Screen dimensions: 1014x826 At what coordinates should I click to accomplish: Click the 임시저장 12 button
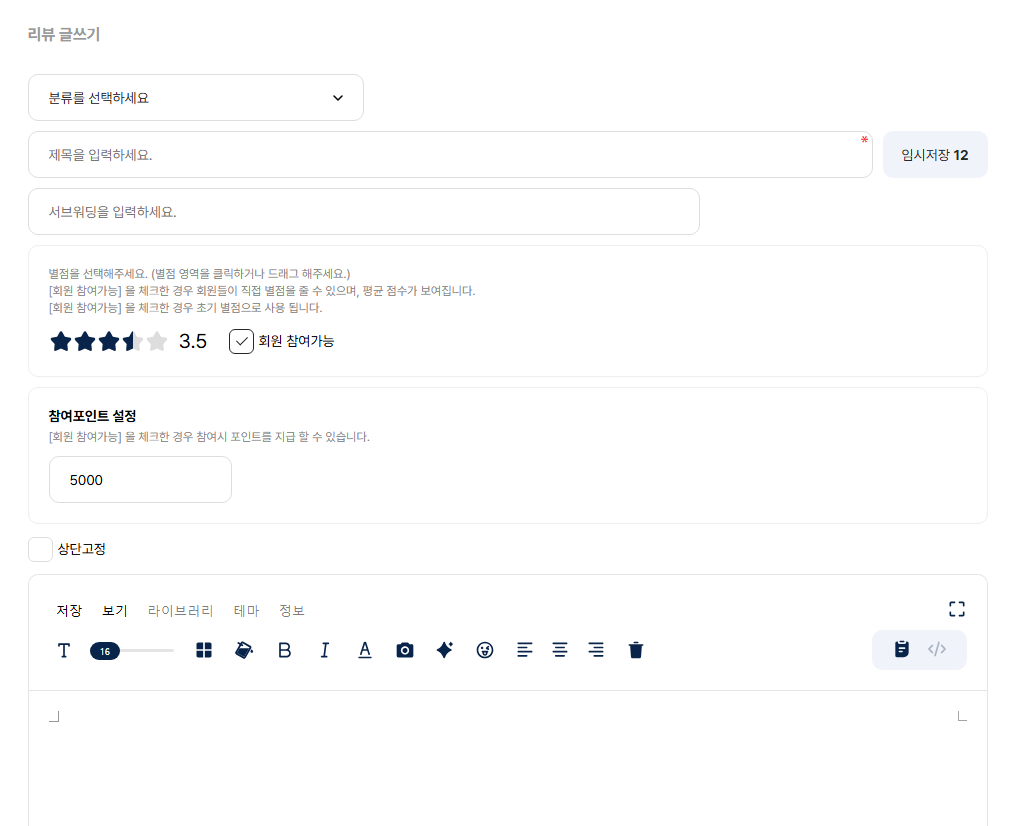coord(935,155)
